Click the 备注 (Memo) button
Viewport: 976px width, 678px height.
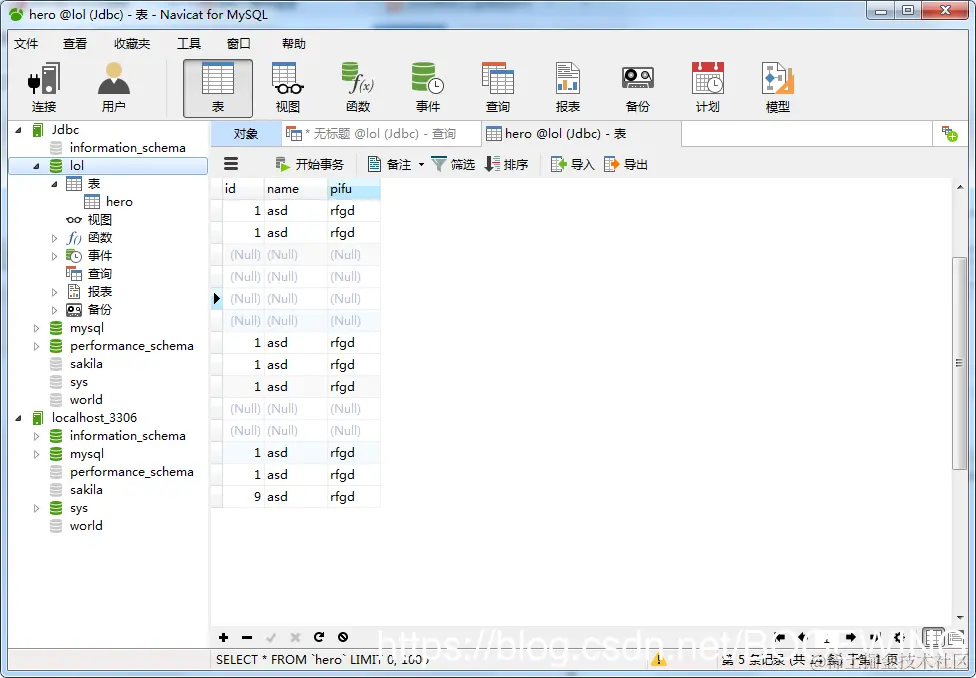(x=390, y=164)
